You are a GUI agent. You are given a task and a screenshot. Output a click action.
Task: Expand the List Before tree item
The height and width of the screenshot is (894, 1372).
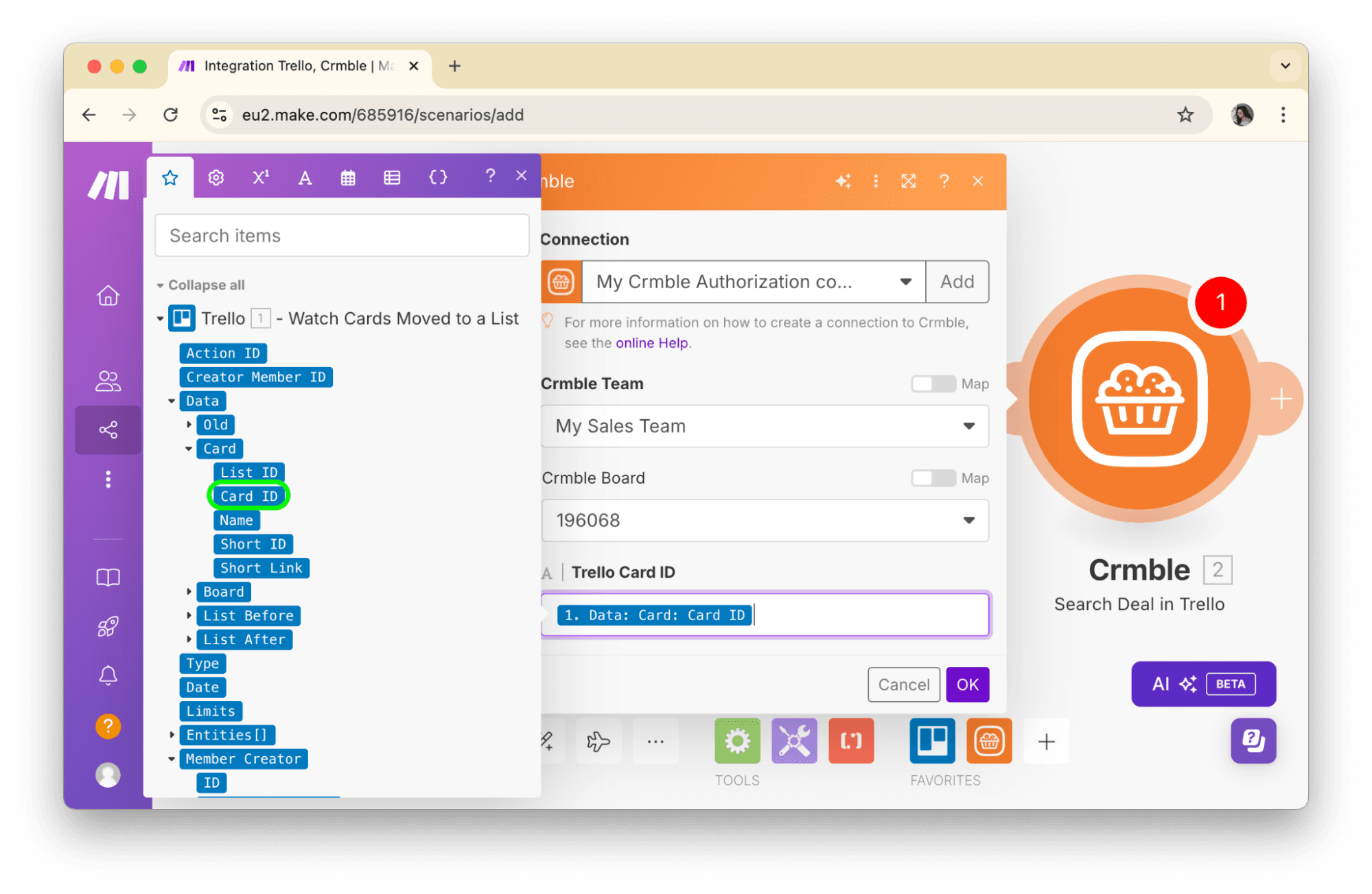tap(189, 615)
